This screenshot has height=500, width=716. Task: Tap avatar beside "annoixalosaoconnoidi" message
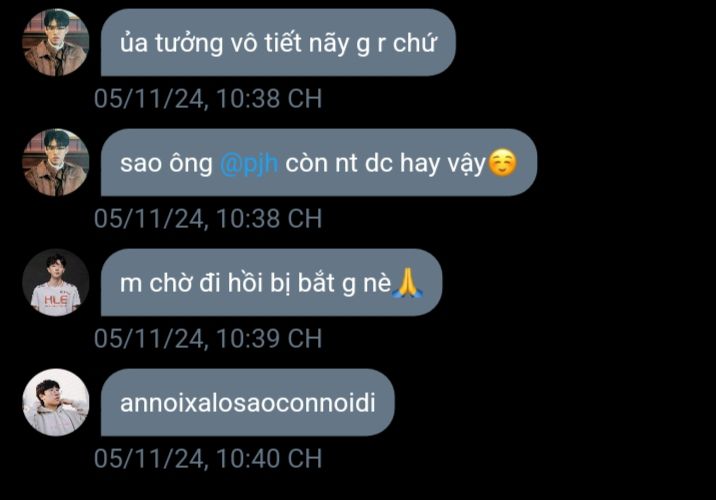point(56,402)
